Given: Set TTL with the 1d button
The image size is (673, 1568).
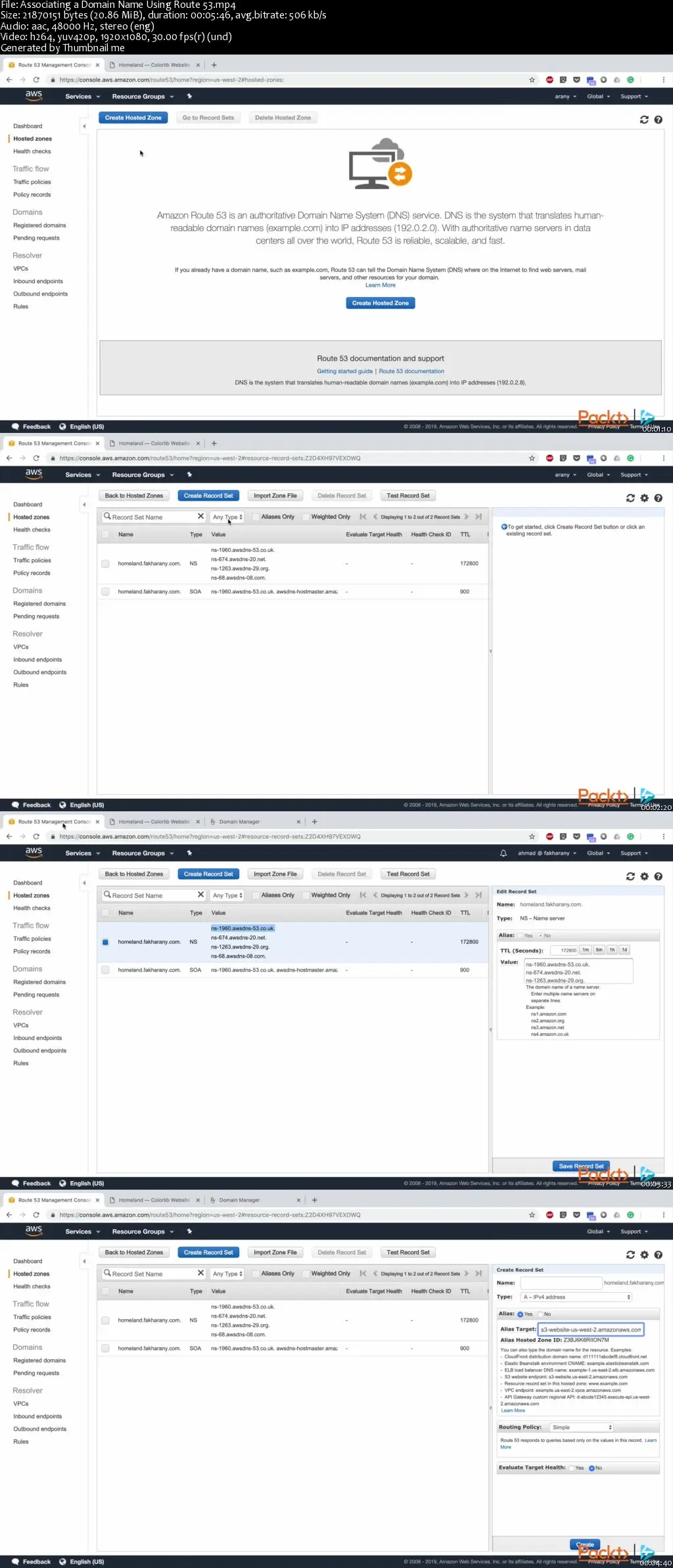Looking at the screenshot, I should (x=624, y=950).
